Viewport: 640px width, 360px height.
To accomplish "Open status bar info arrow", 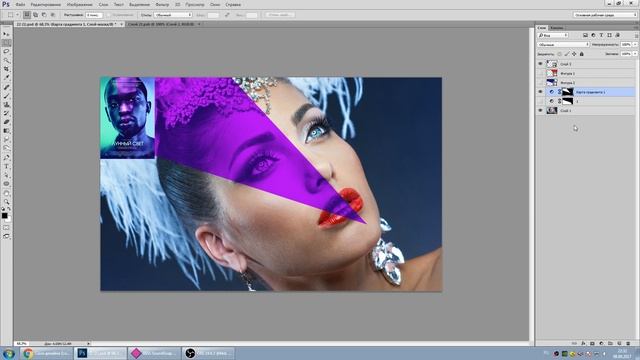I will pyautogui.click(x=89, y=344).
